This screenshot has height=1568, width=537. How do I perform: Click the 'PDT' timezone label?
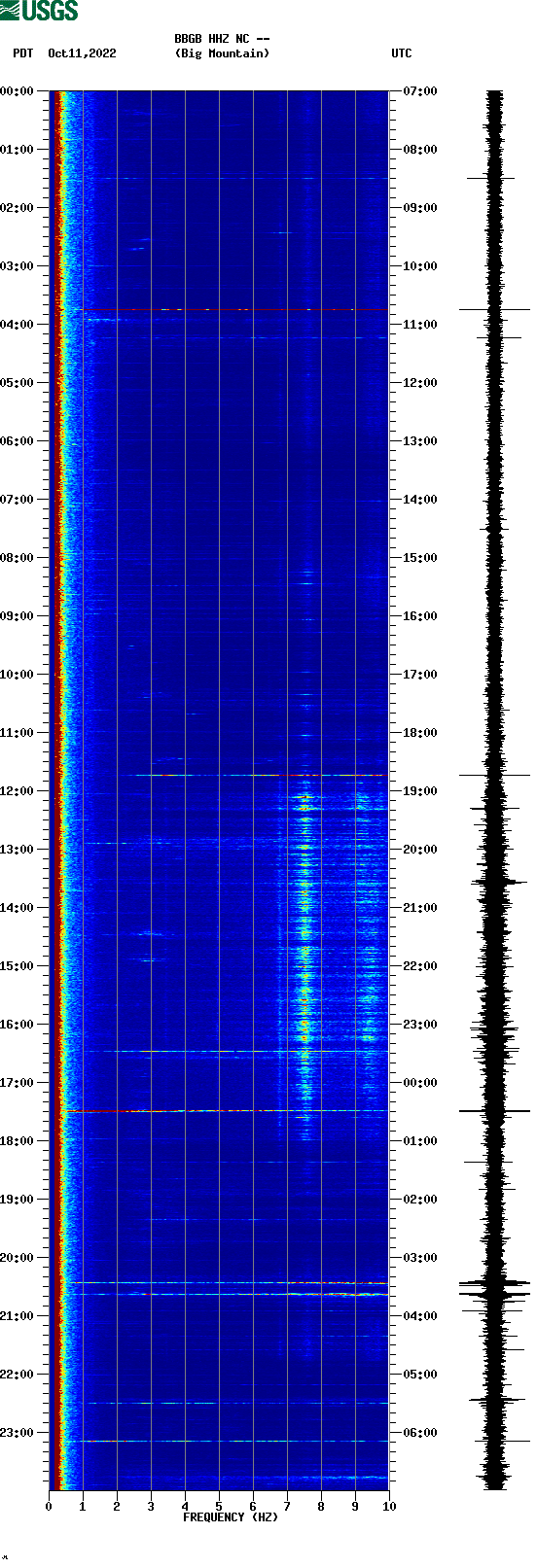(x=23, y=53)
